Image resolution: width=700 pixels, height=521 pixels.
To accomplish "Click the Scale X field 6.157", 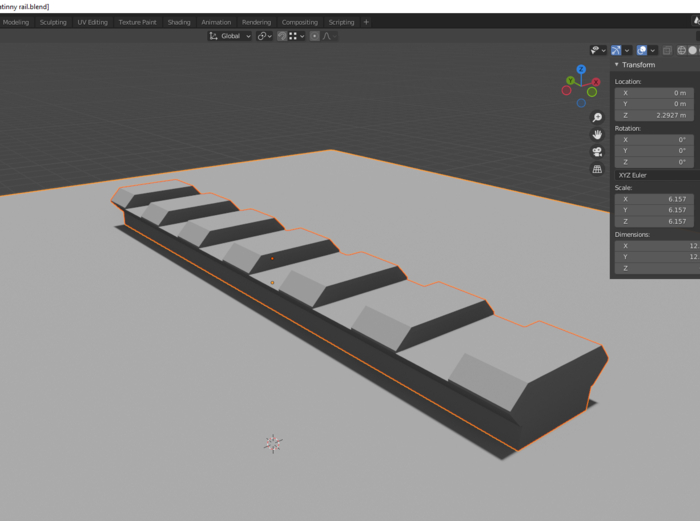I will click(654, 199).
